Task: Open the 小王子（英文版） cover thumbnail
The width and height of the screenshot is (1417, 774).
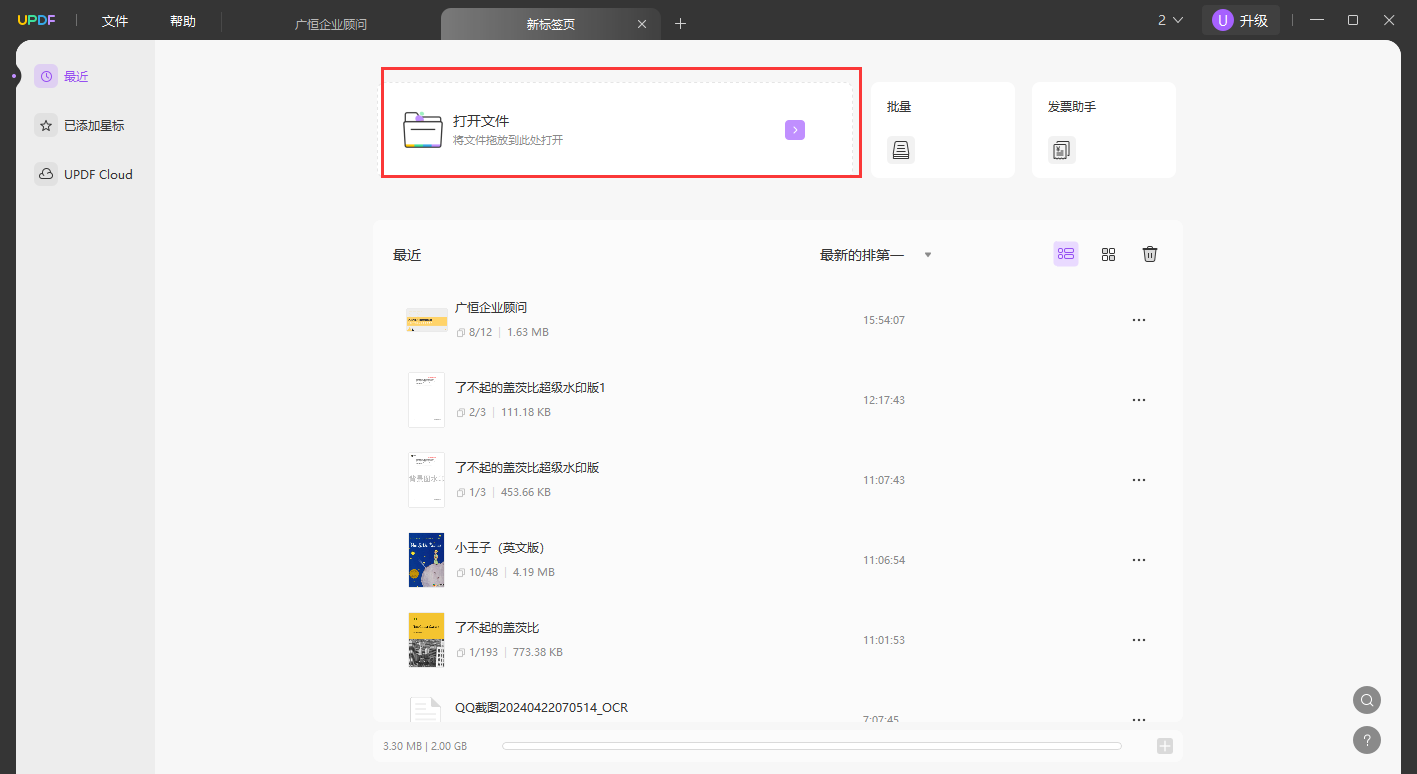Action: click(427, 560)
